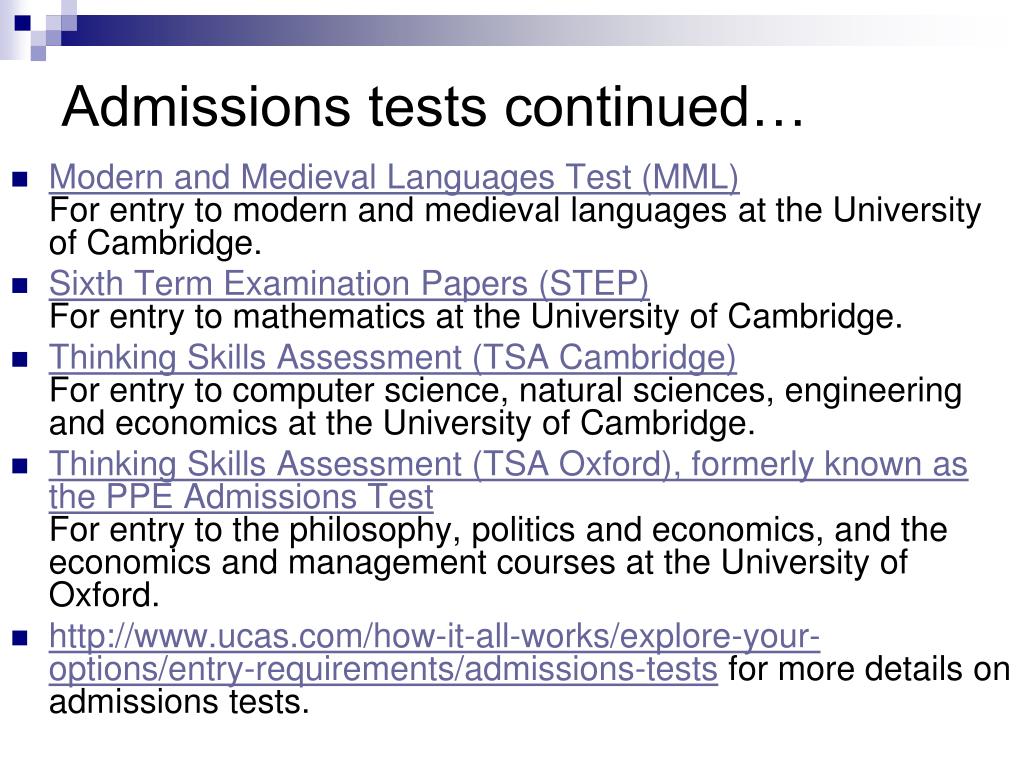The width and height of the screenshot is (1024, 768).
Task: Click 'the PPE Admissions Test' link line
Action: 241,497
